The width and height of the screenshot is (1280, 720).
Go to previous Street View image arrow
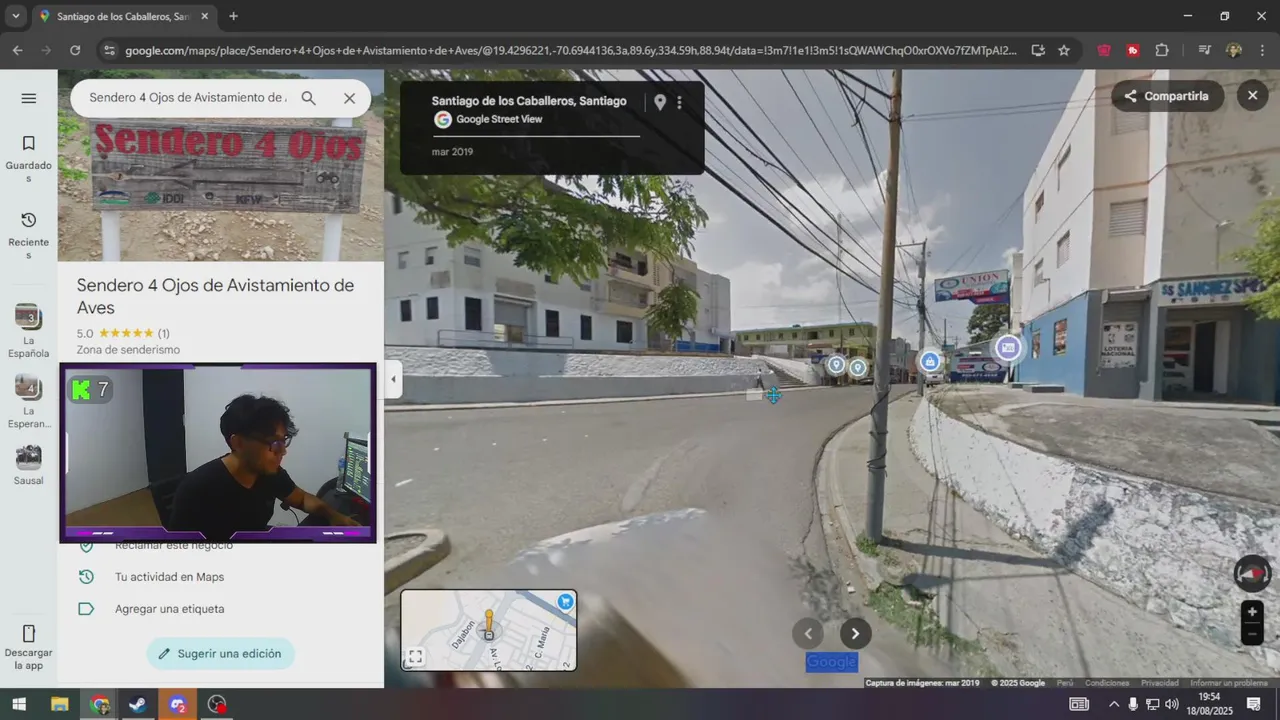[808, 633]
